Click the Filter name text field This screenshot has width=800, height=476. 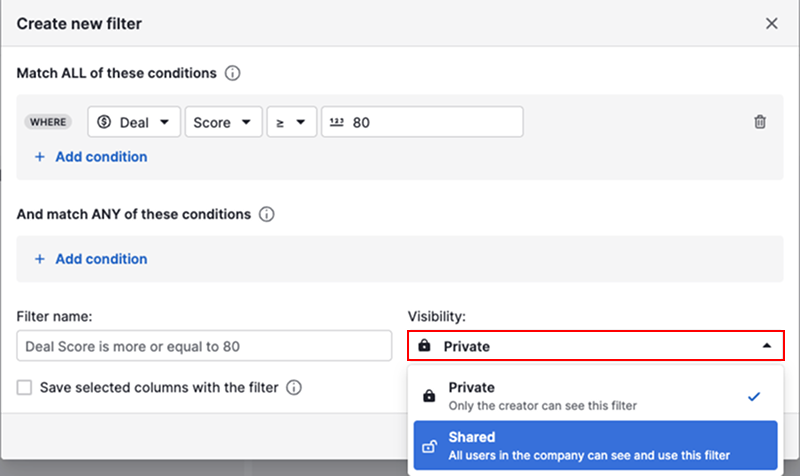coord(204,346)
